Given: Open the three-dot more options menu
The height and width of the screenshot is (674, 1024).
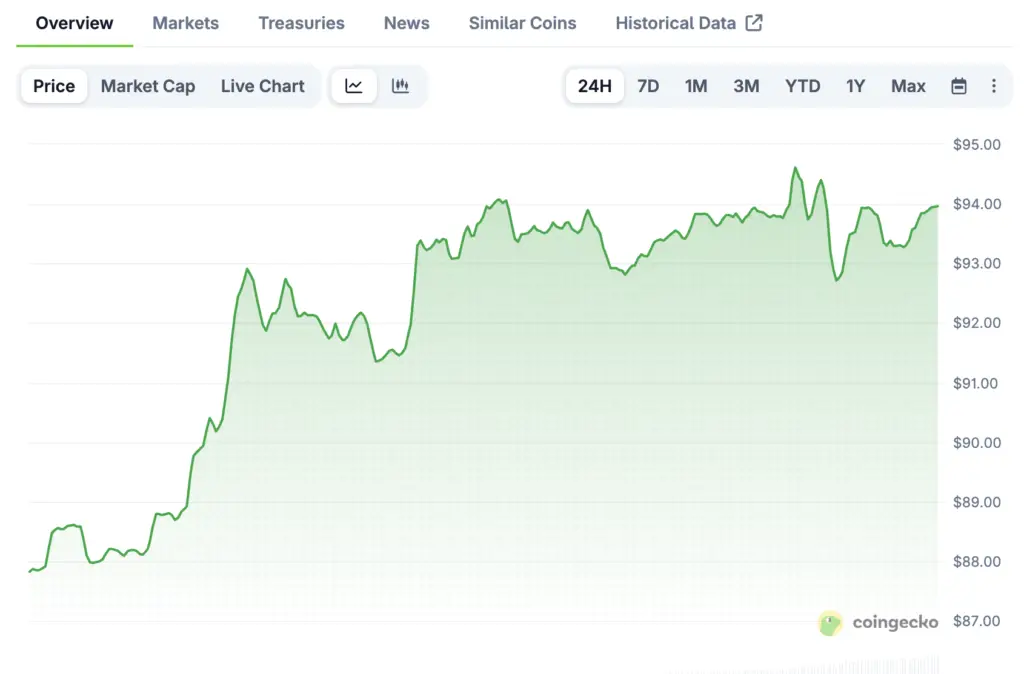Looking at the screenshot, I should click(993, 86).
